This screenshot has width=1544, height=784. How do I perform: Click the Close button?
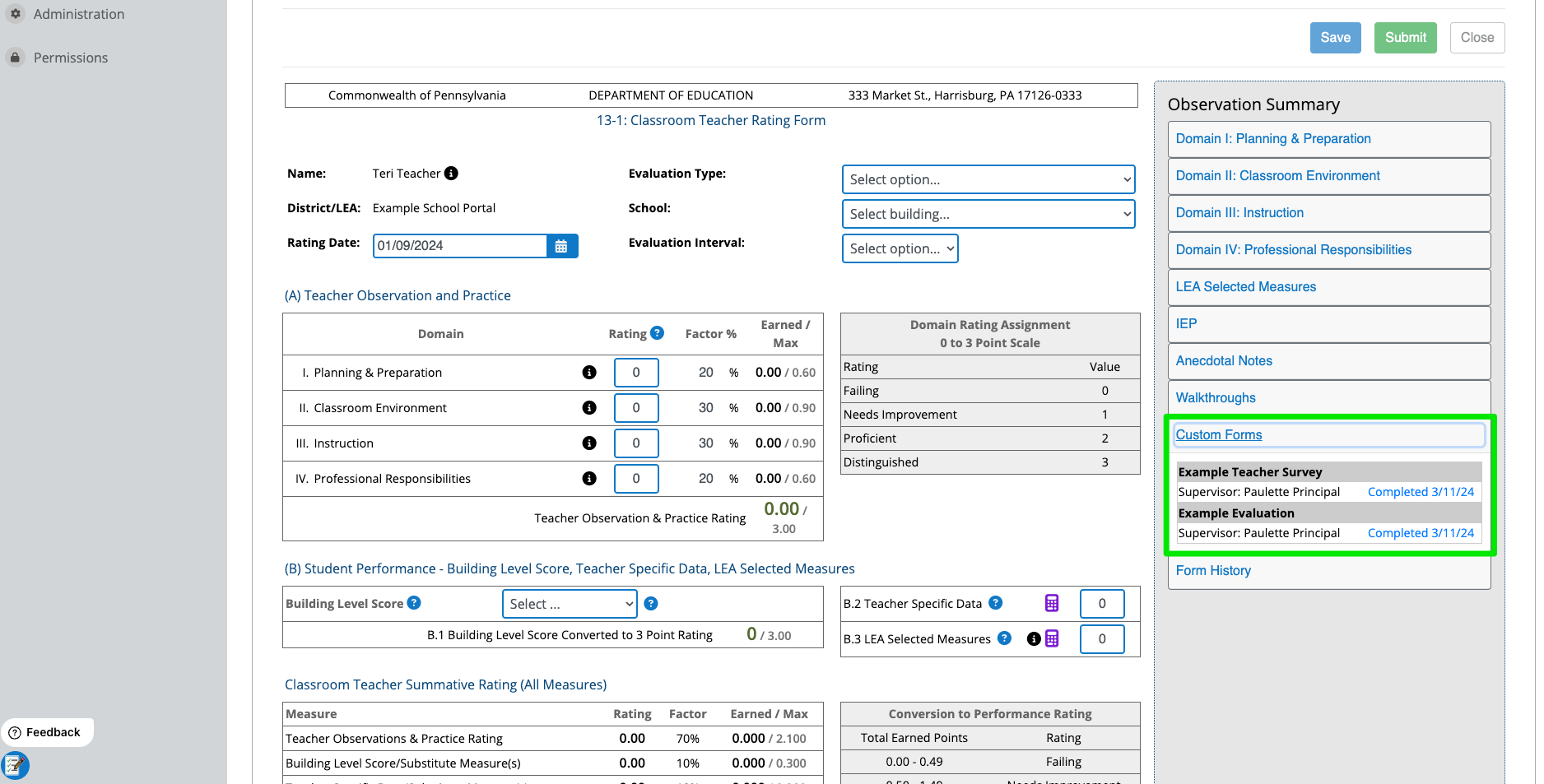(x=1477, y=38)
